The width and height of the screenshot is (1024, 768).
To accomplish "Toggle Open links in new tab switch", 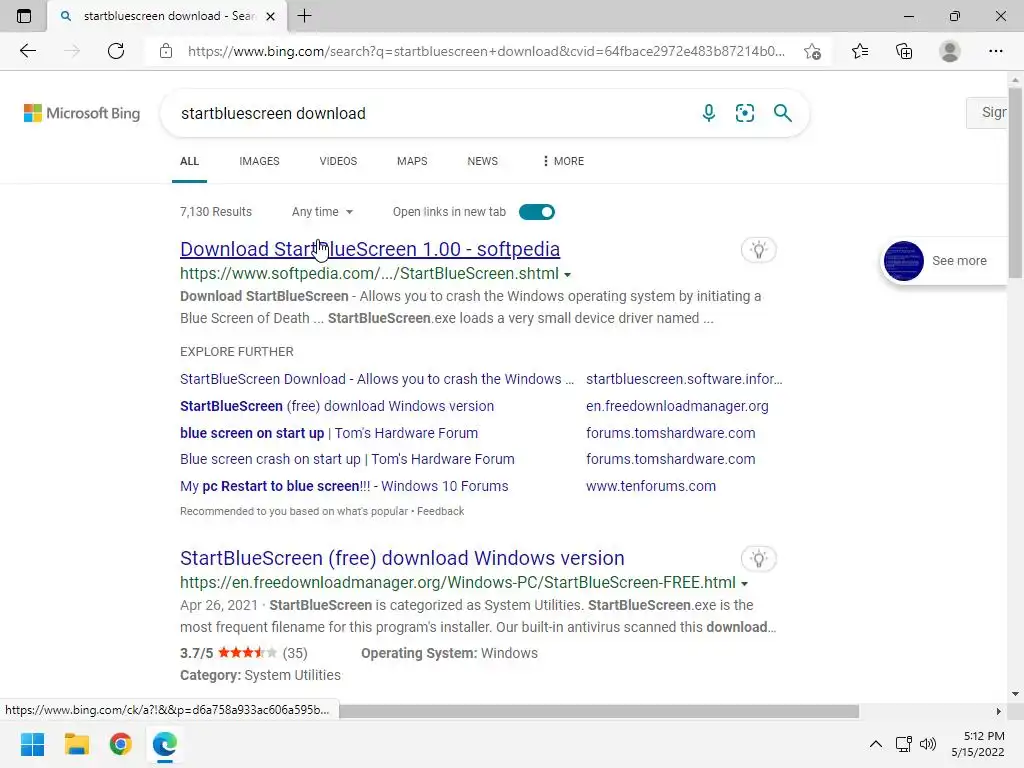I will (x=537, y=212).
